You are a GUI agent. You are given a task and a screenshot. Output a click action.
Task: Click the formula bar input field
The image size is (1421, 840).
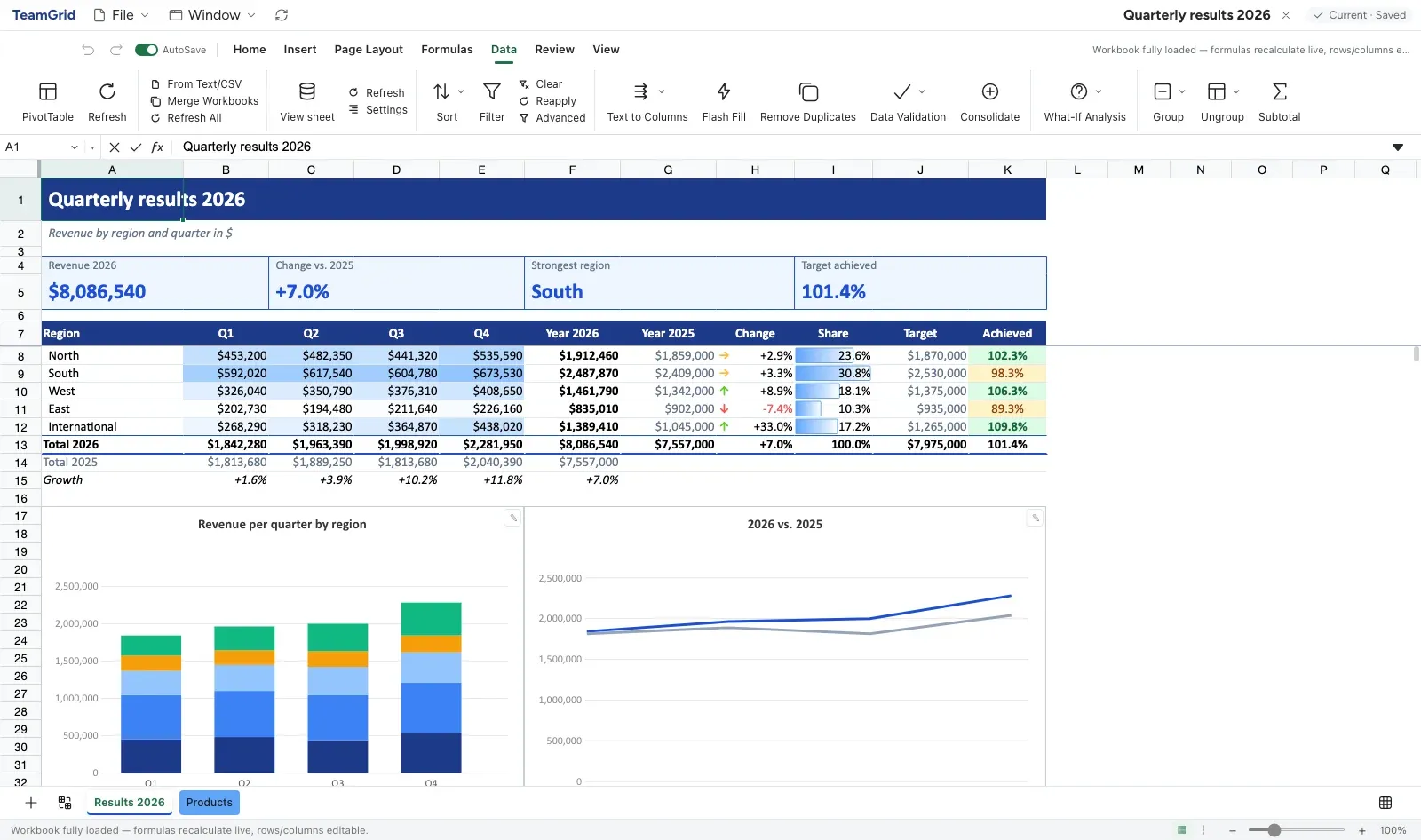click(x=782, y=147)
